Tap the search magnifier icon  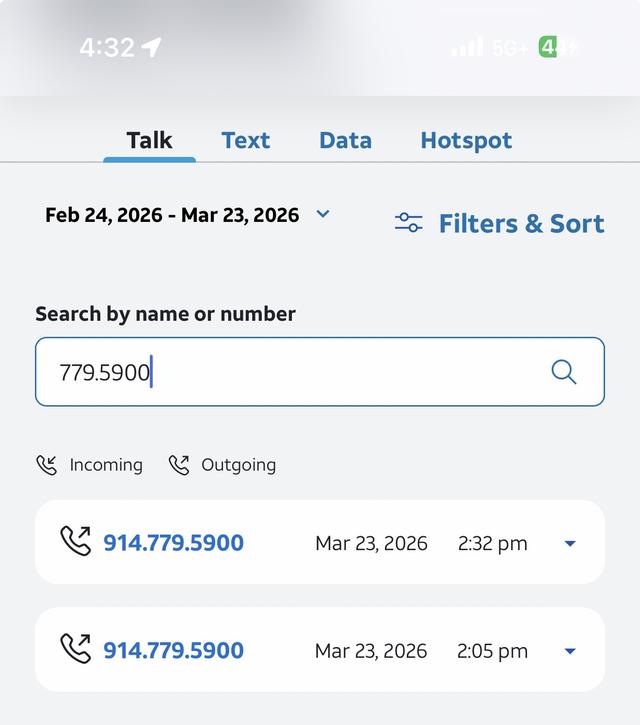click(x=564, y=372)
